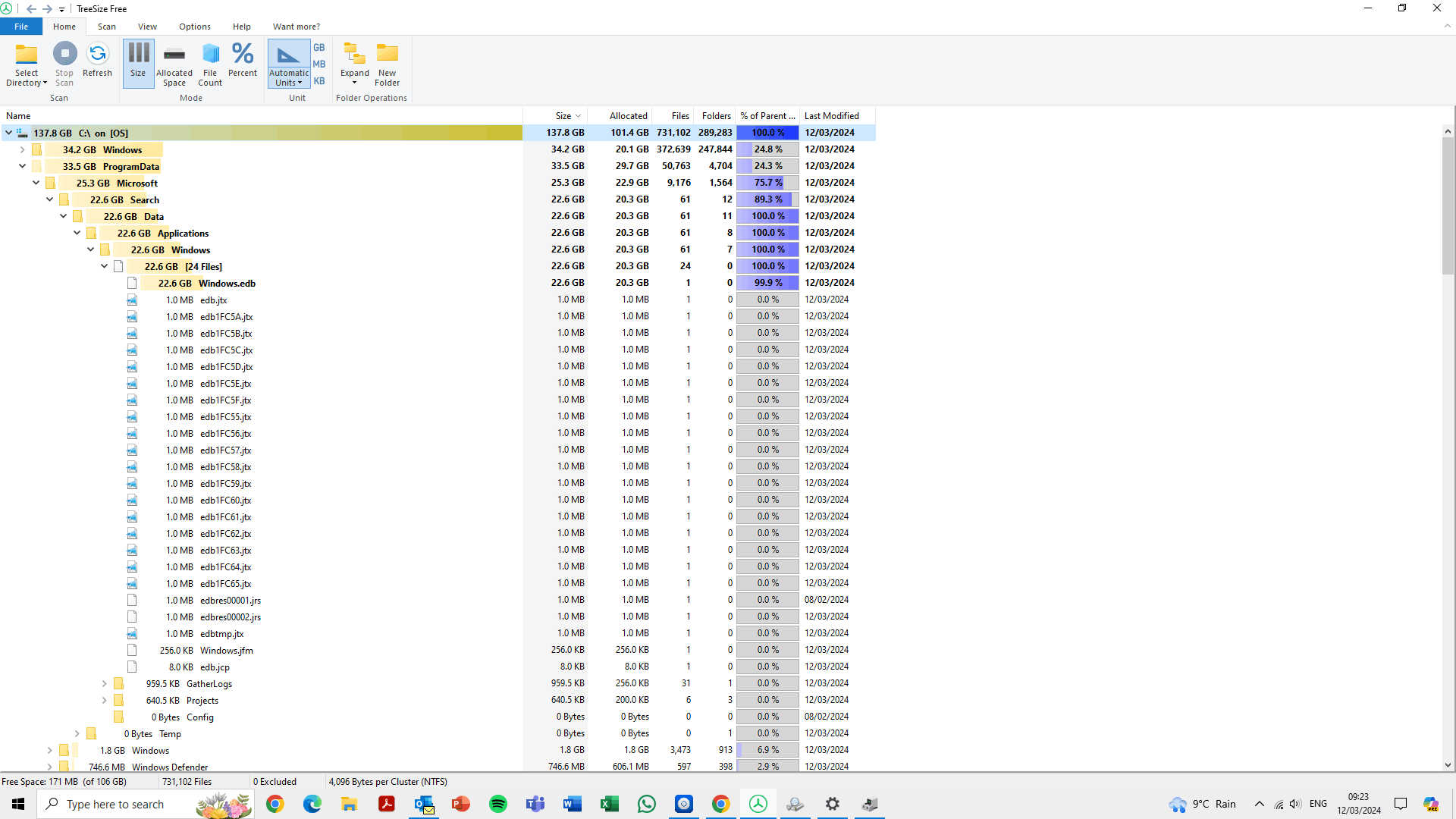The image size is (1456, 819).
Task: Collapse the C:\ root drive node
Action: pyautogui.click(x=8, y=133)
